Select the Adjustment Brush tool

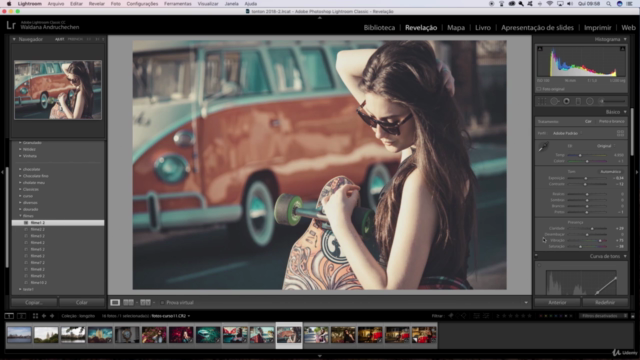point(612,101)
